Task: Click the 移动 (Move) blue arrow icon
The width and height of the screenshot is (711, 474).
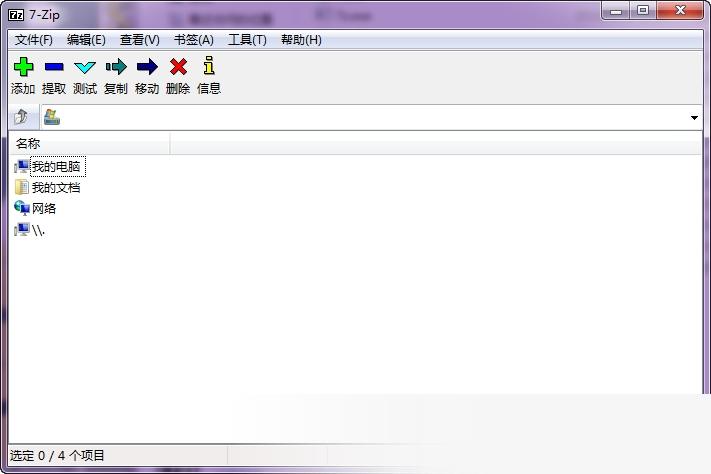Action: click(x=147, y=67)
